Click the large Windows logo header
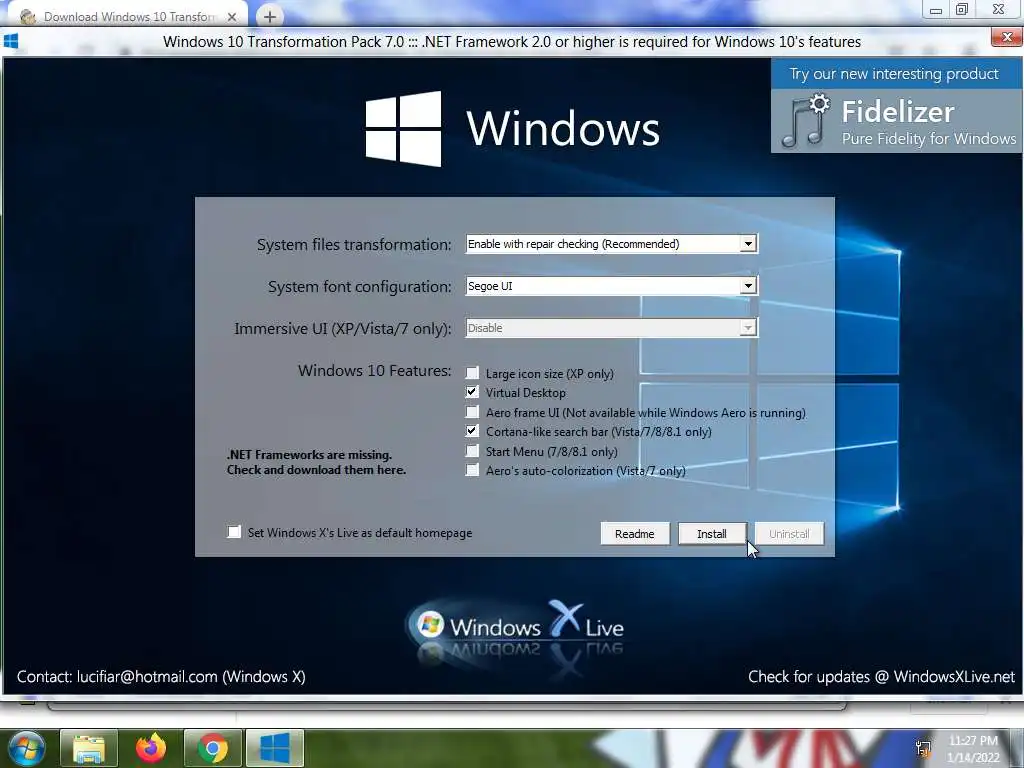The image size is (1024, 768). coord(513,128)
